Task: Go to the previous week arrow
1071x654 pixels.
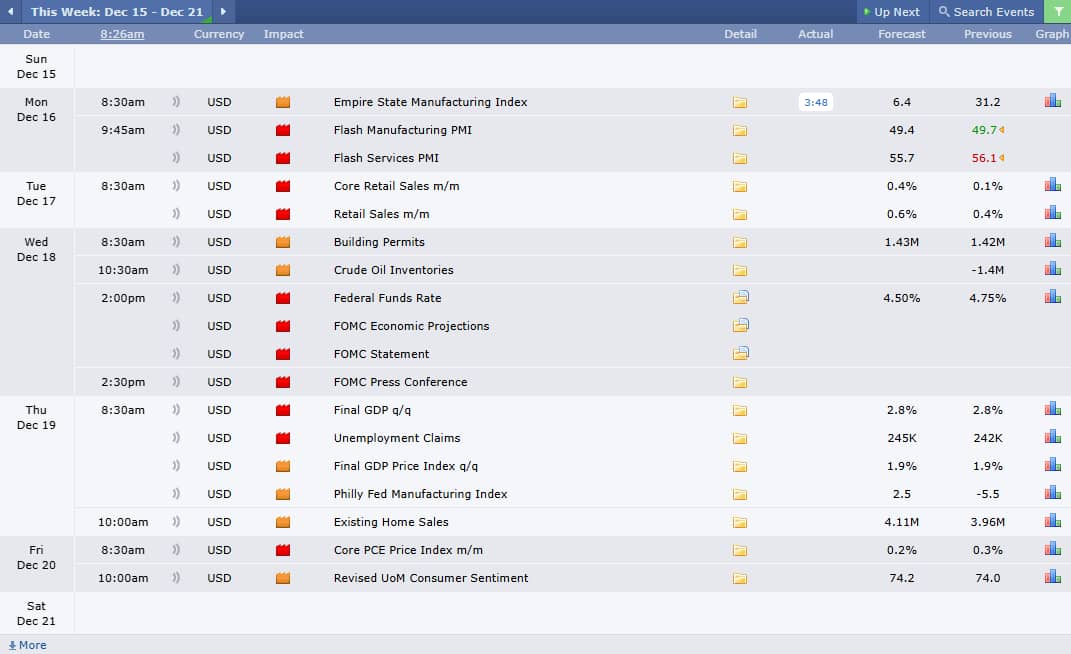Action: (10, 12)
